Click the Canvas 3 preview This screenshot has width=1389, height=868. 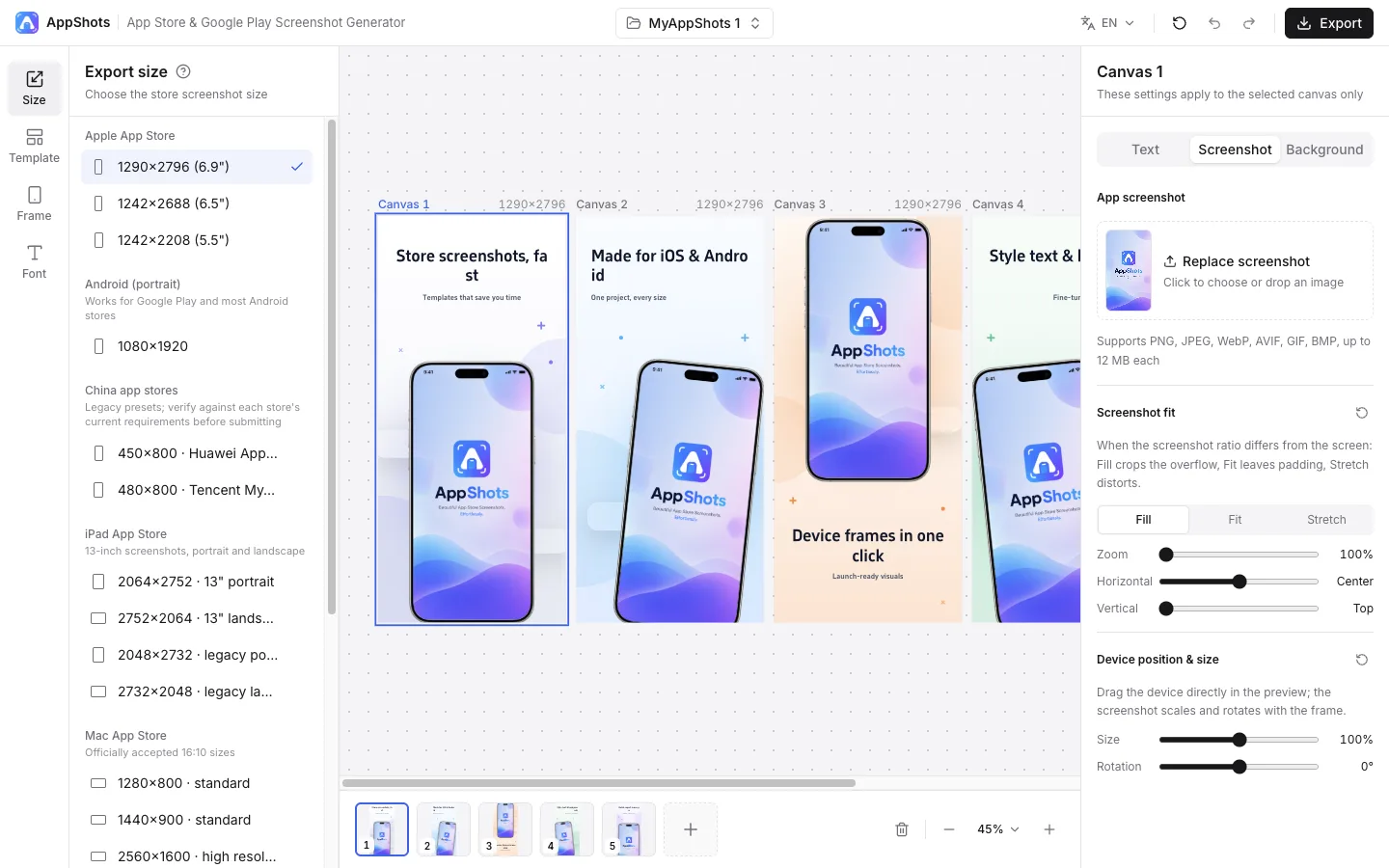868,420
